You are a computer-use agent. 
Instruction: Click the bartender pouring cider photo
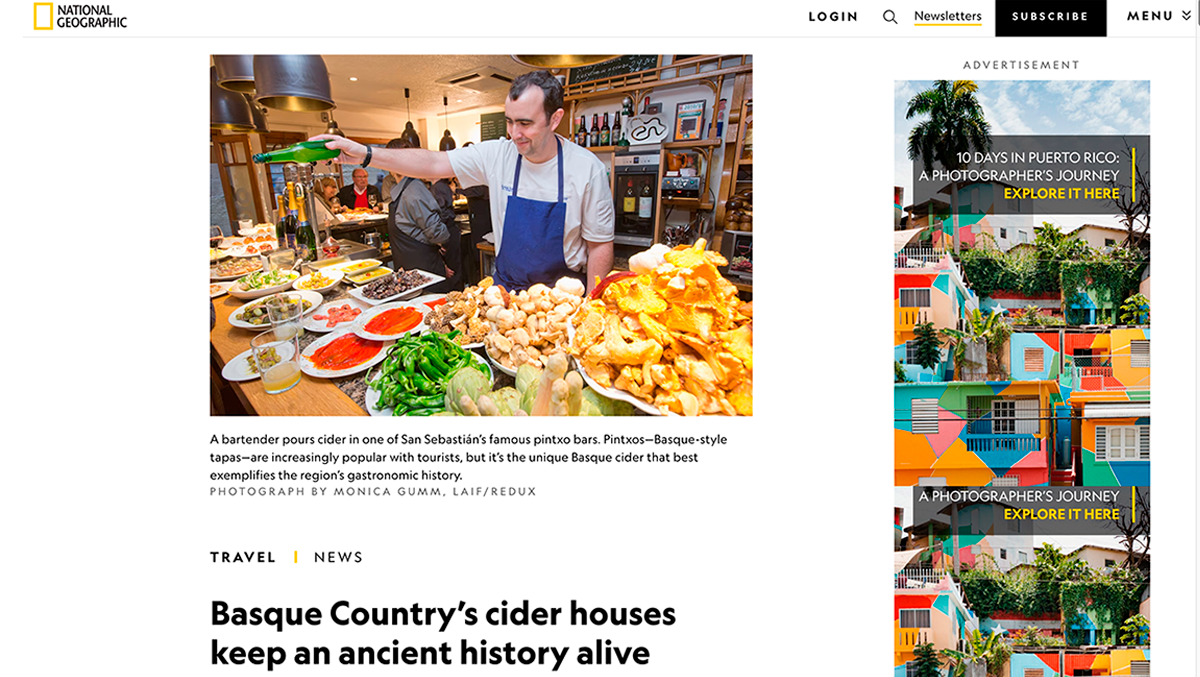pos(481,235)
